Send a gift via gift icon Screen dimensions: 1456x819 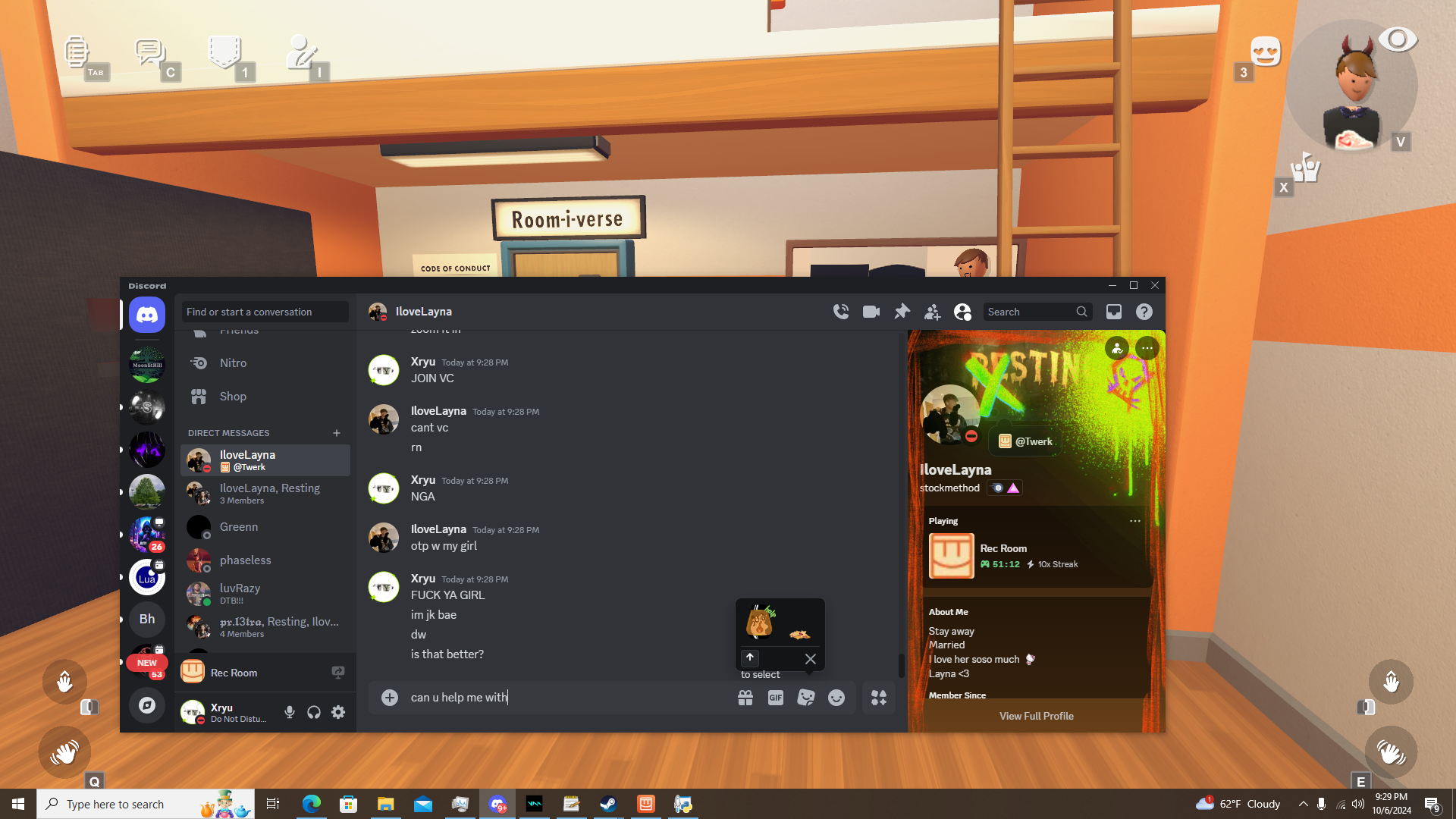pos(745,698)
